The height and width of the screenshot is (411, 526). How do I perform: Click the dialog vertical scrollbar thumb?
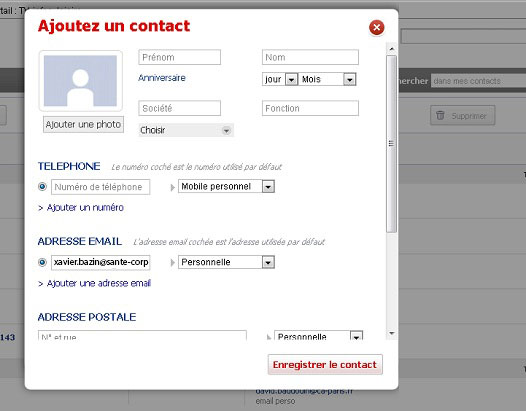coord(391,144)
